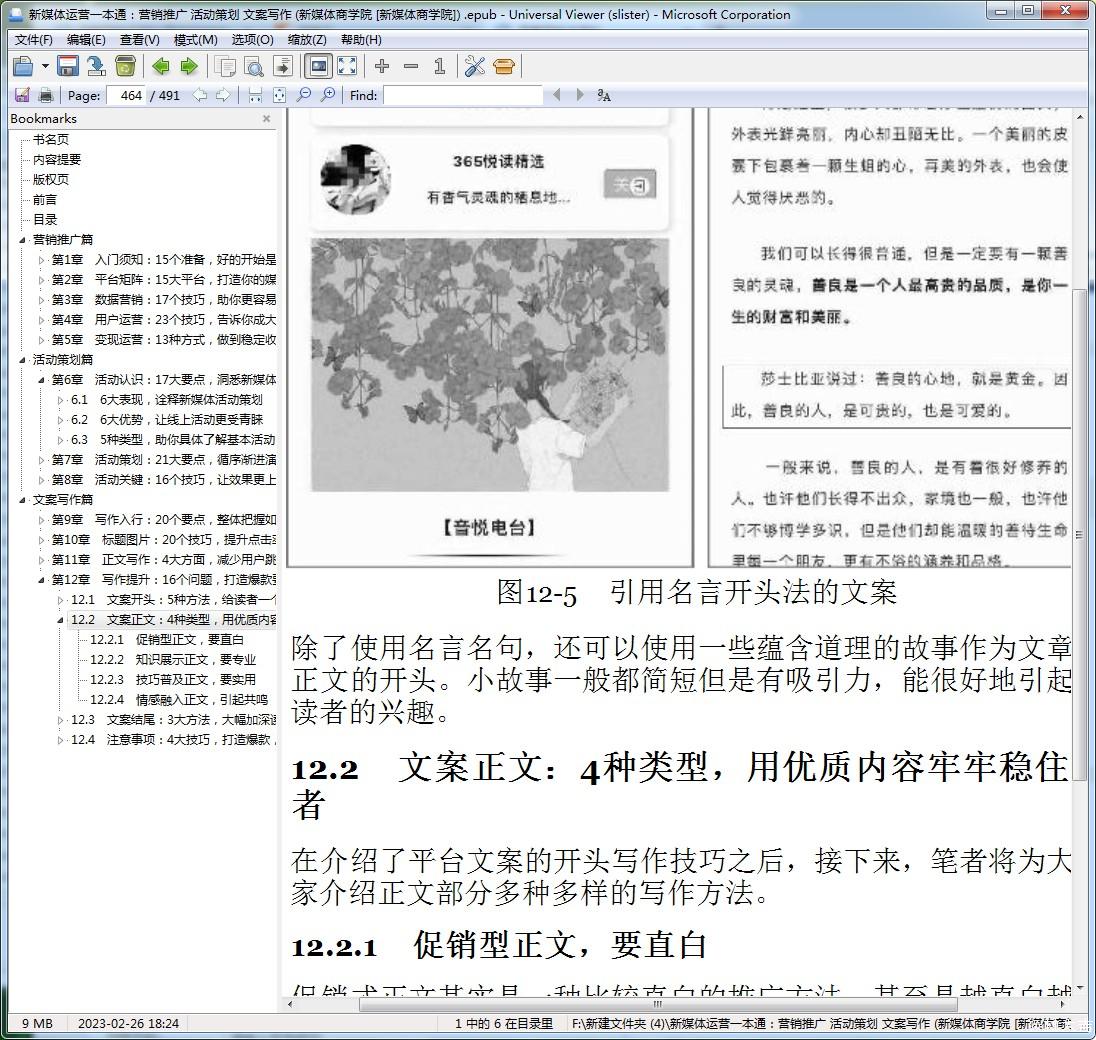The width and height of the screenshot is (1096, 1040).
Task: Click the full screen toolbar icon
Action: [x=347, y=66]
